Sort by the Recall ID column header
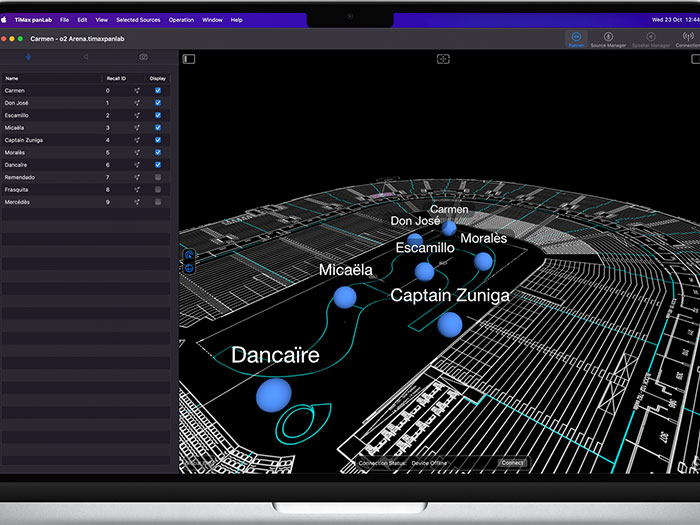 116,79
